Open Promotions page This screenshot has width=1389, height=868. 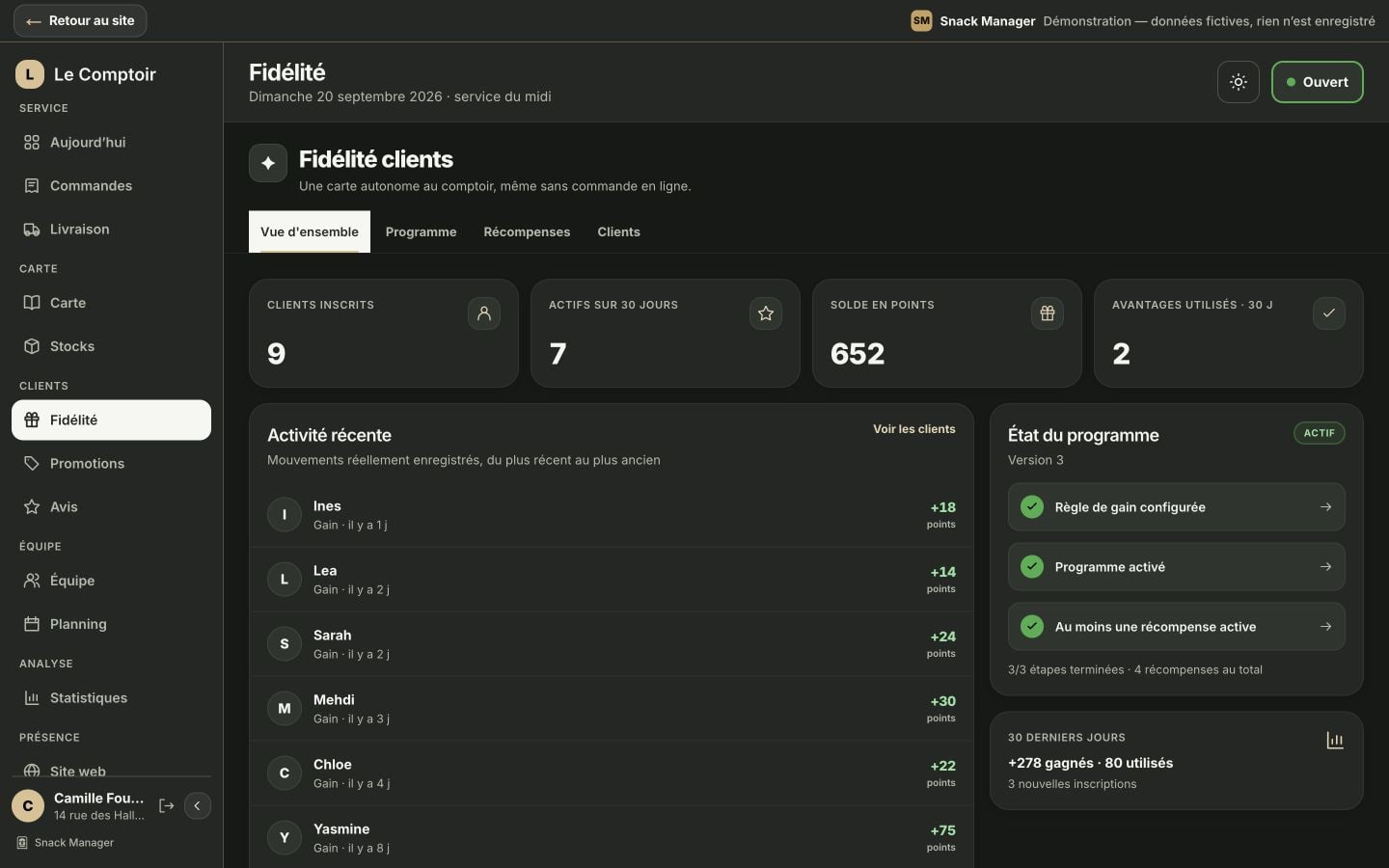(111, 463)
